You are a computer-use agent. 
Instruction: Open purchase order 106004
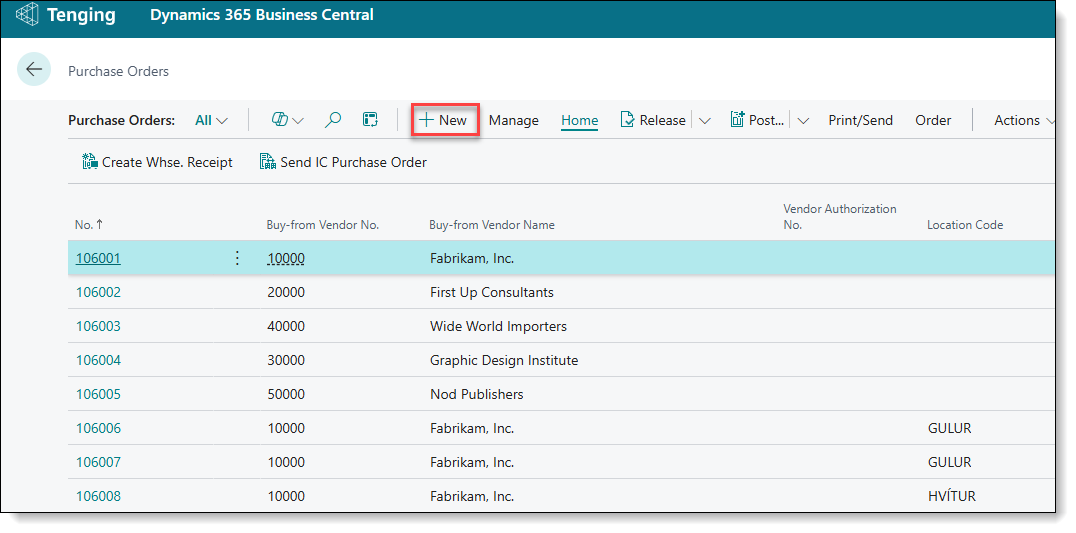click(98, 360)
